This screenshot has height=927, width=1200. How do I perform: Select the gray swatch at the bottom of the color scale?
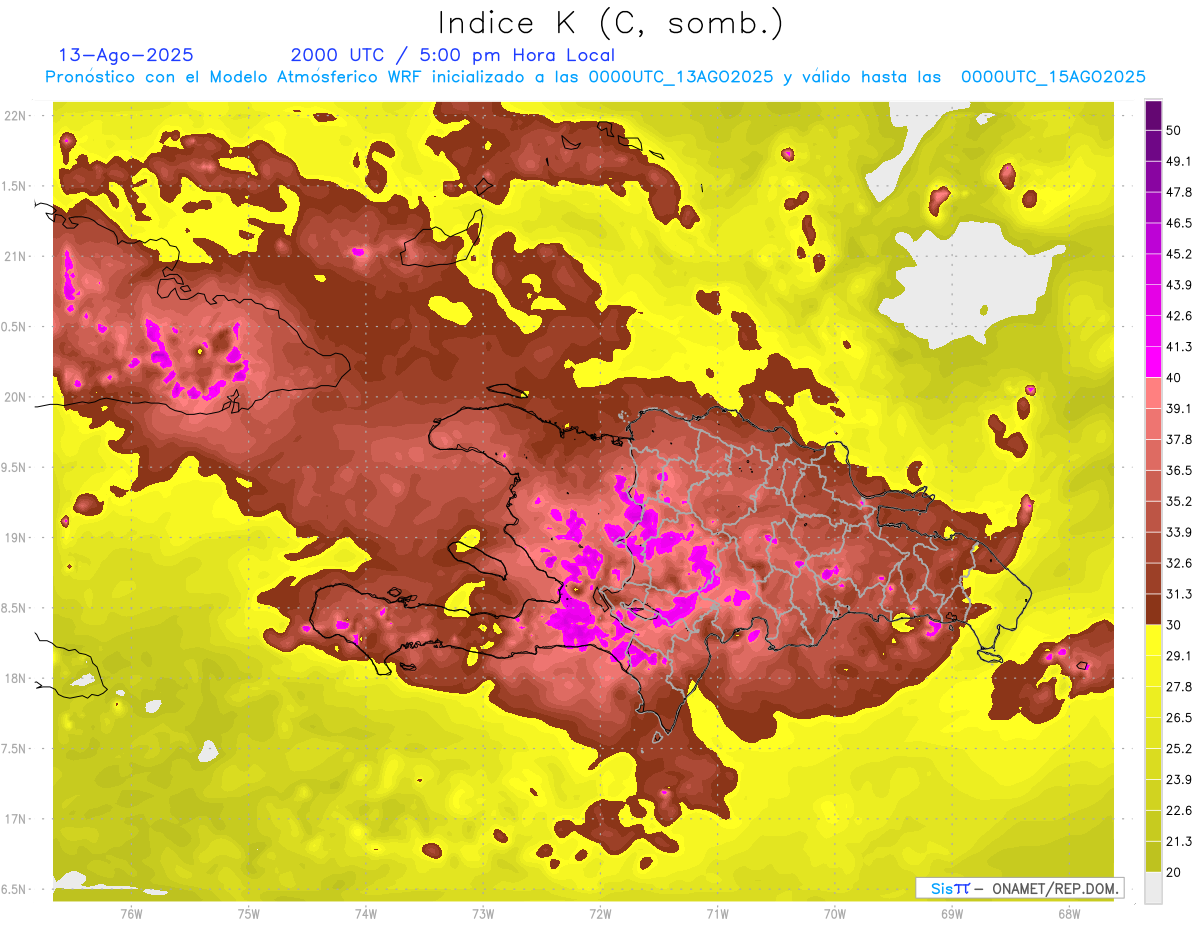[x=1153, y=888]
